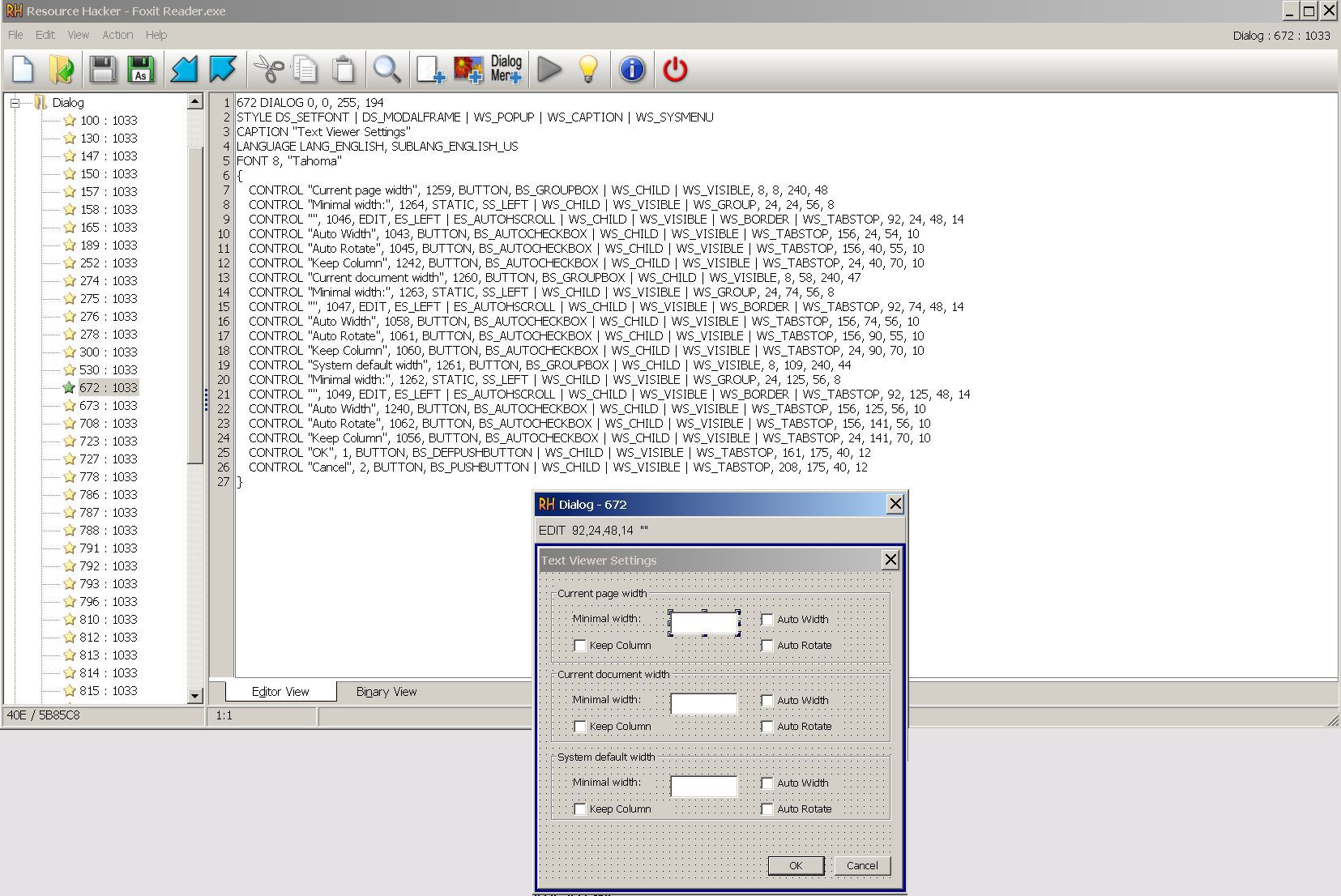Click the Add image resource icon

[x=468, y=70]
